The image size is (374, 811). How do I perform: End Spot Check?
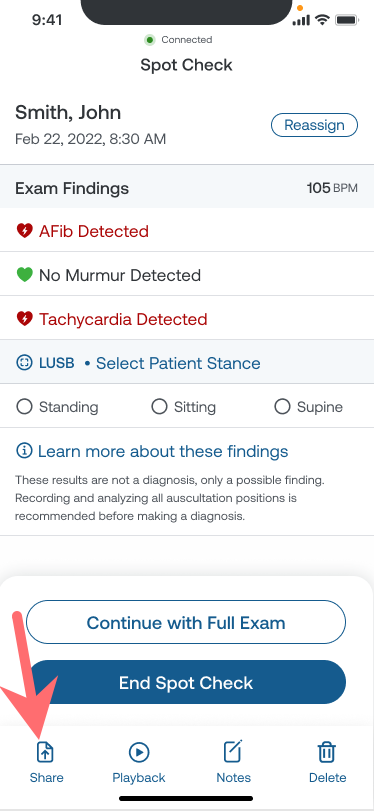[x=186, y=682]
